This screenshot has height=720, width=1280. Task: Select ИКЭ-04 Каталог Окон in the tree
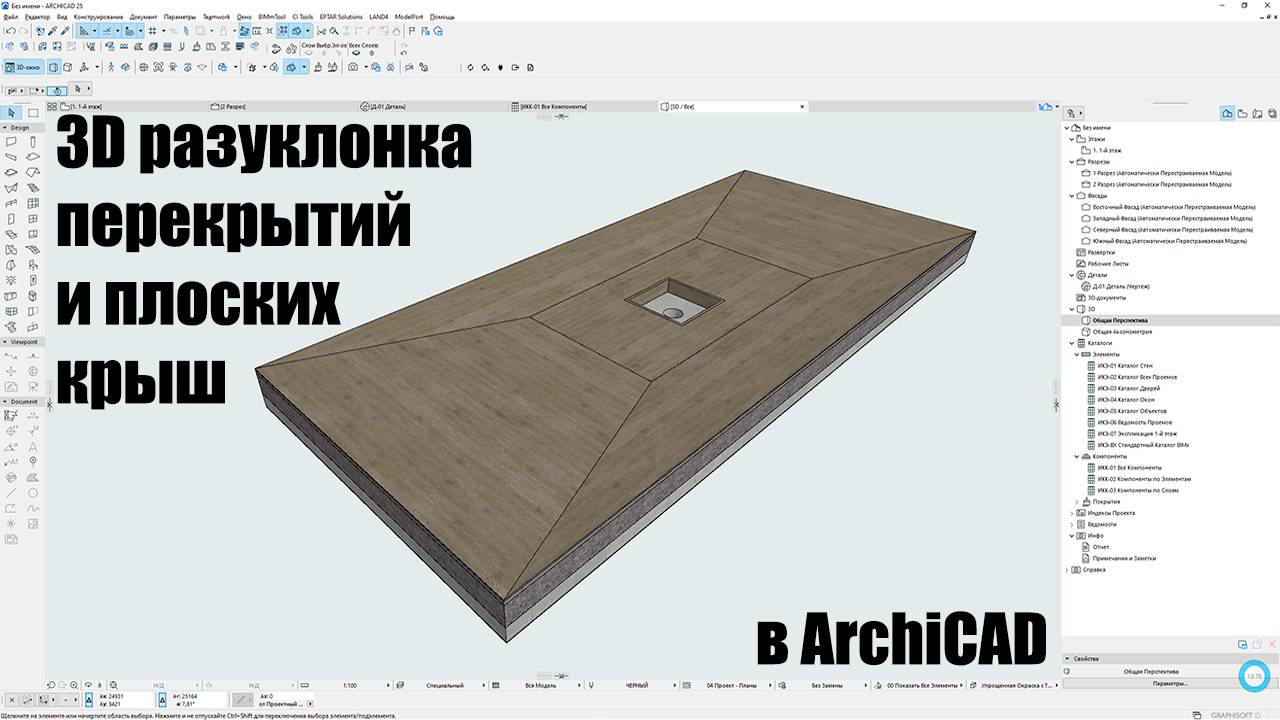click(x=1125, y=400)
